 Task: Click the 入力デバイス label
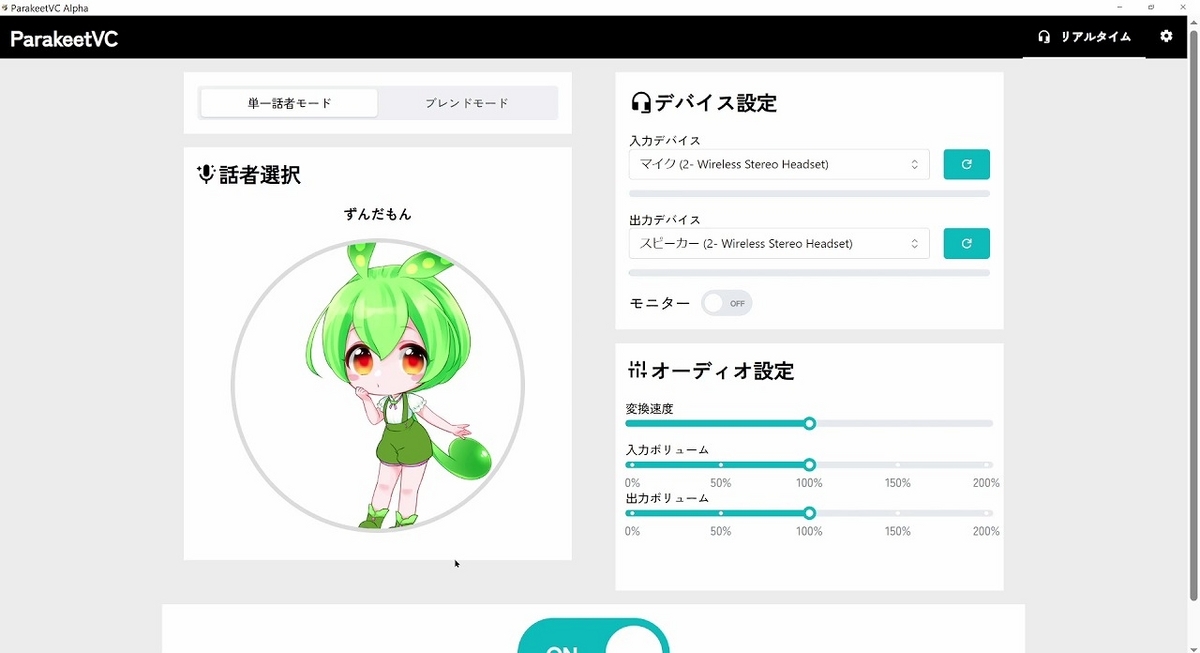[x=665, y=141]
